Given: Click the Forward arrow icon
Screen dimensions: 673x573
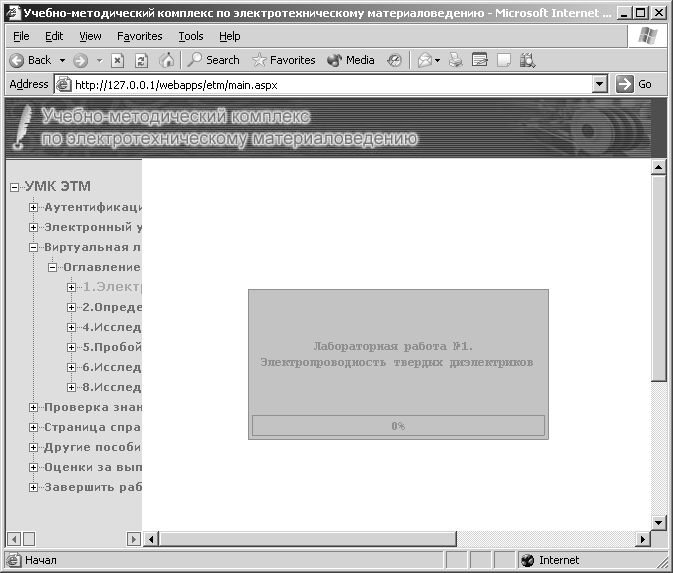Looking at the screenshot, I should [x=80, y=61].
